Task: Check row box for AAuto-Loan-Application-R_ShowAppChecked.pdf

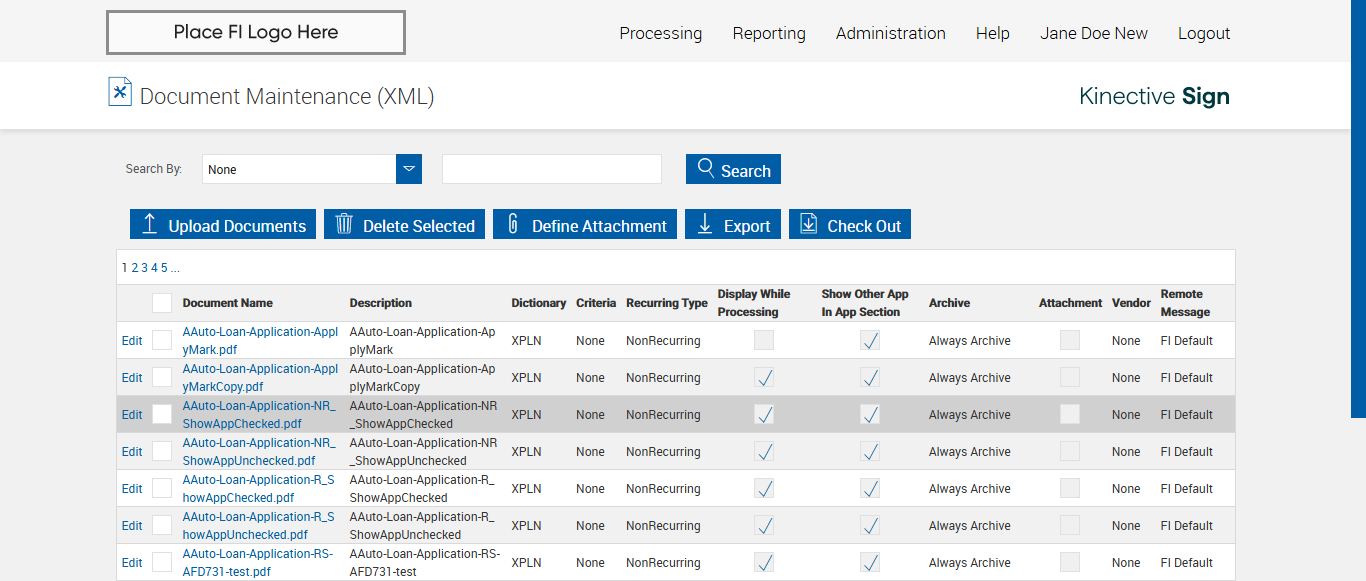Action: 162,489
